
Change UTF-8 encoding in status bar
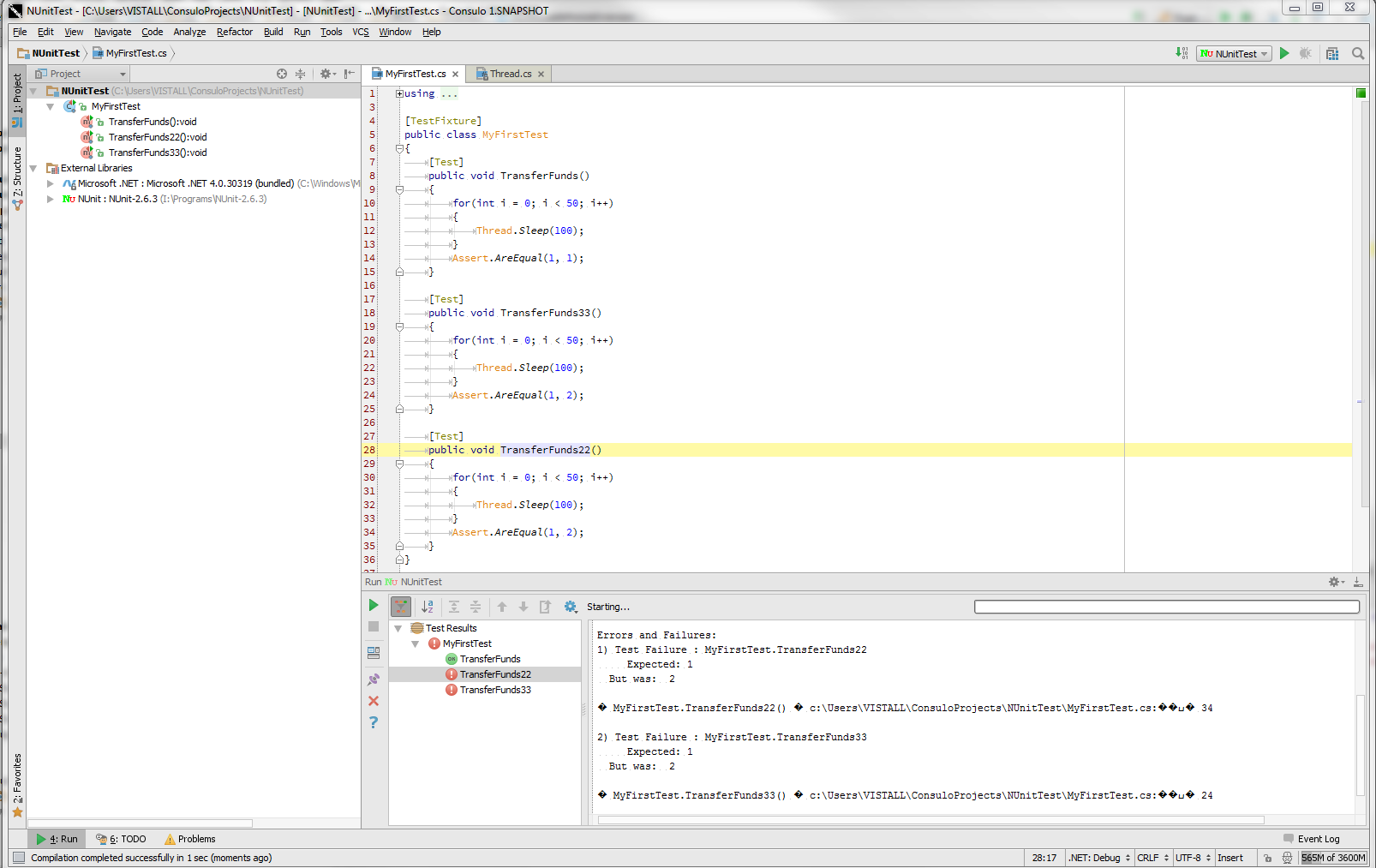pos(1193,858)
